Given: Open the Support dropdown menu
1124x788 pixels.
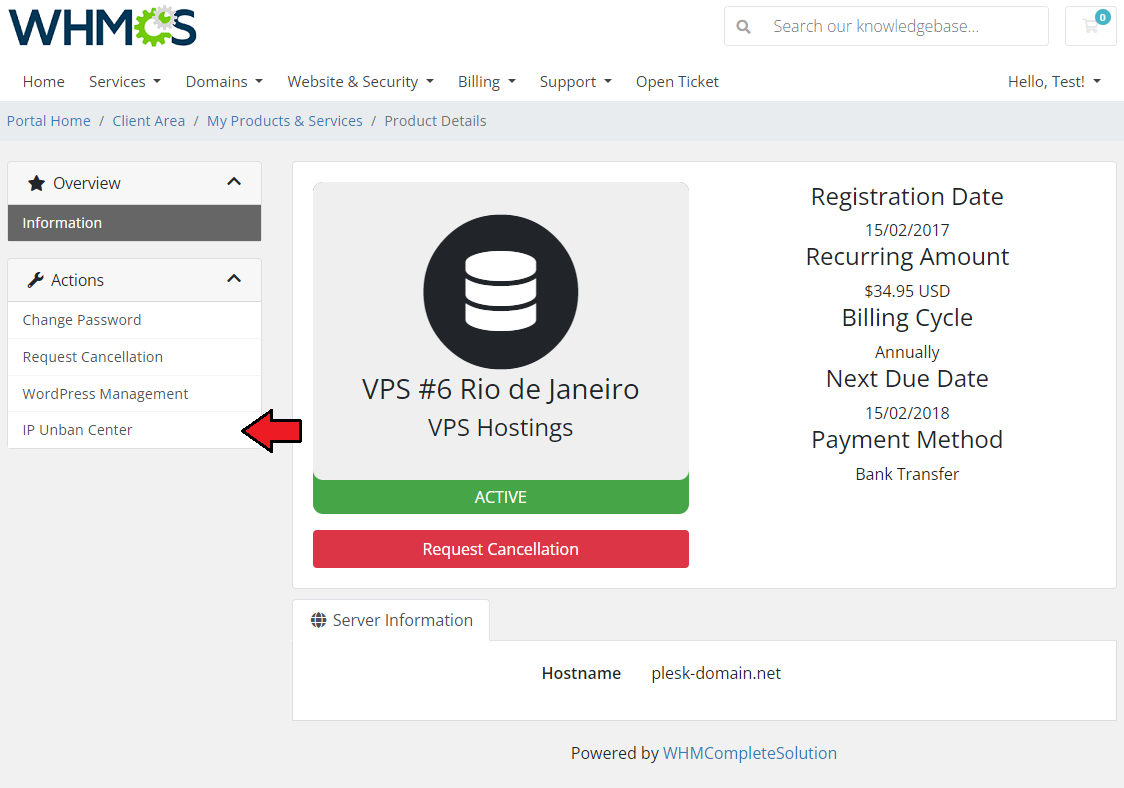Looking at the screenshot, I should (576, 82).
